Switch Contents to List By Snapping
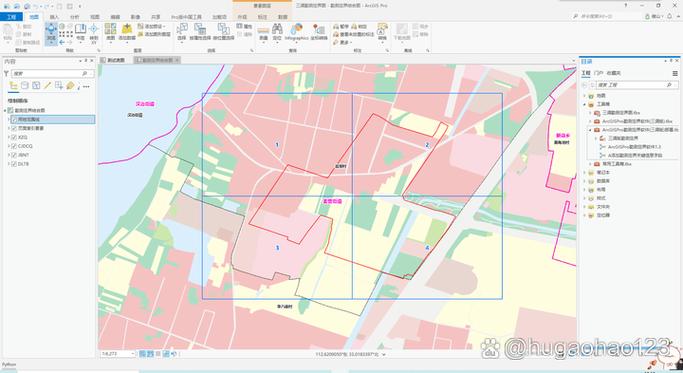Screen dimensions: 683x373 pos(59,86)
